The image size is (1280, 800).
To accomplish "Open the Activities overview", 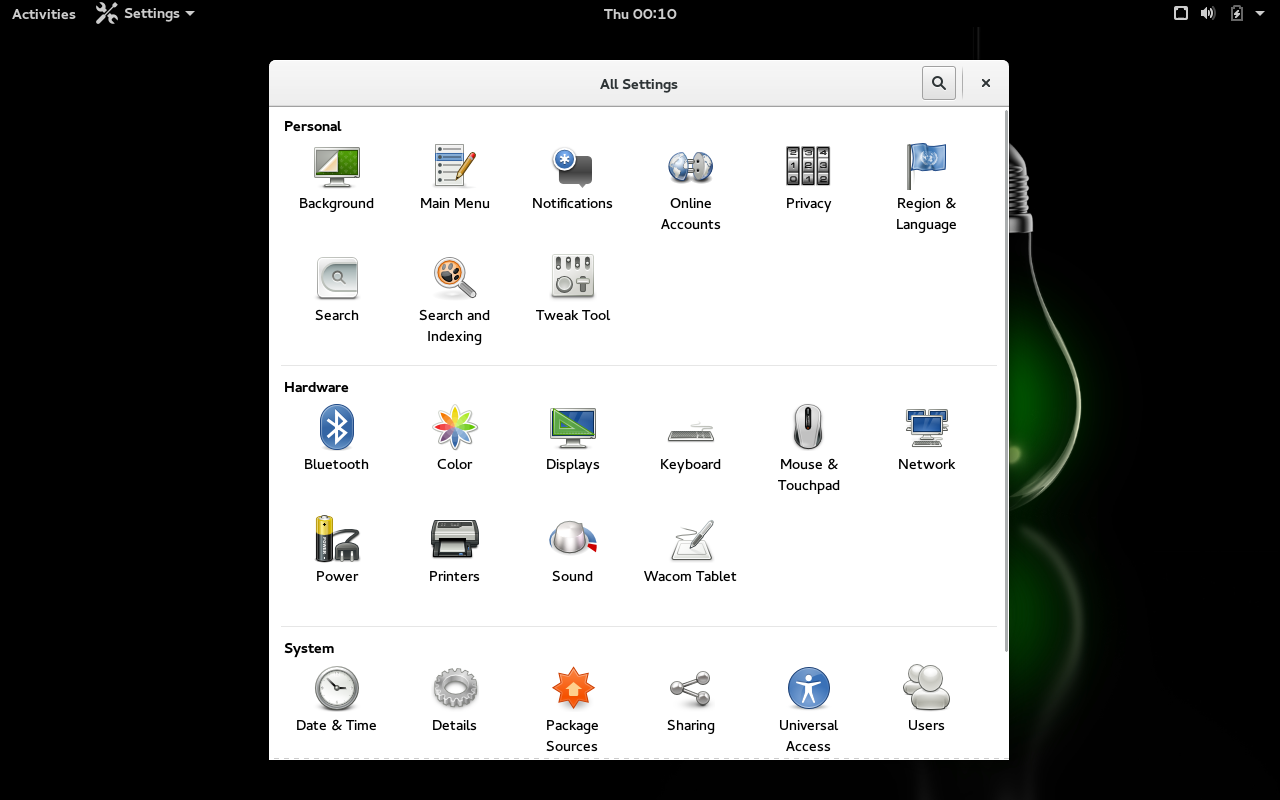I will 44,14.
